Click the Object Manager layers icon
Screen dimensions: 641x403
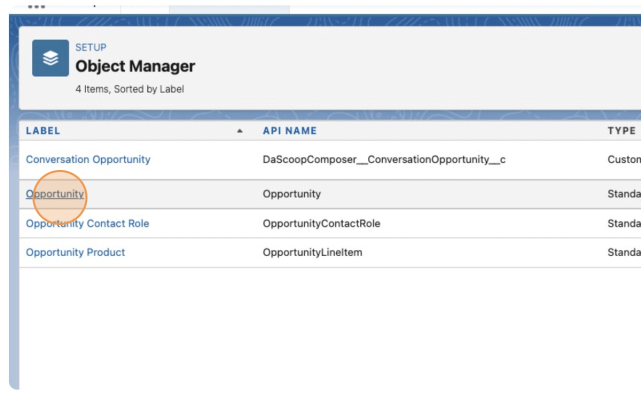[51, 58]
